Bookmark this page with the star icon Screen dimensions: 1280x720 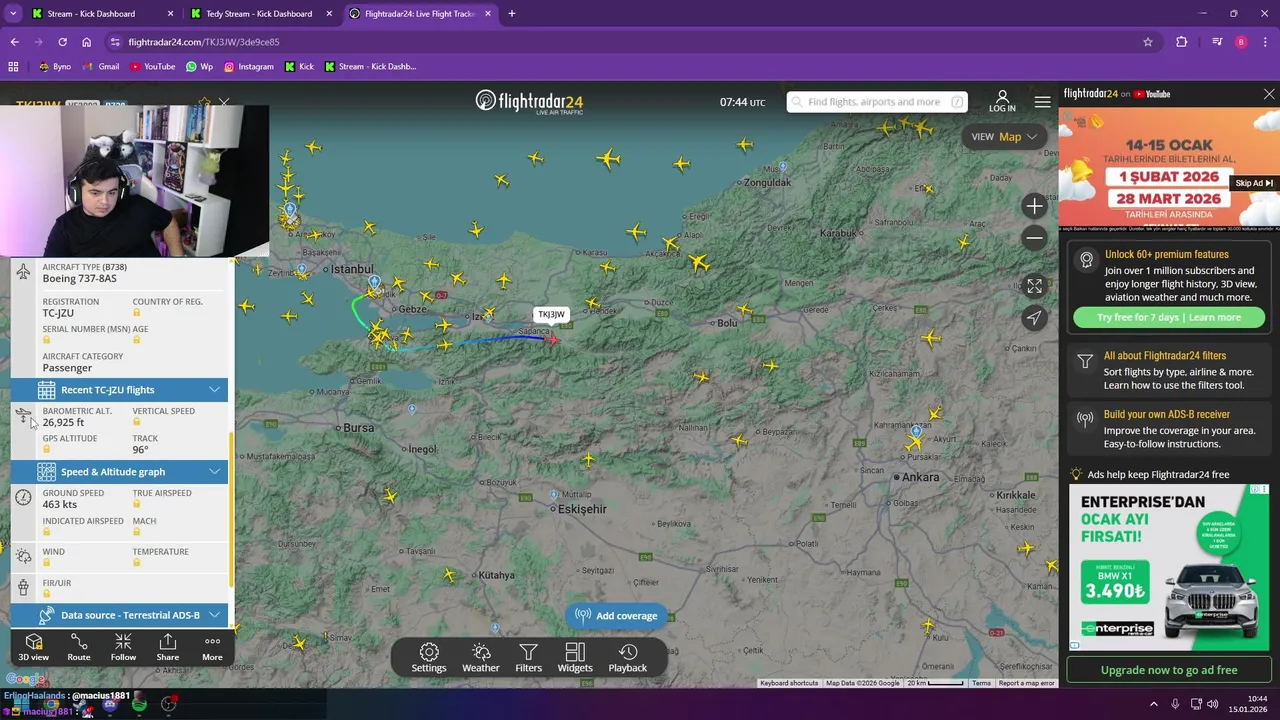click(x=1148, y=42)
